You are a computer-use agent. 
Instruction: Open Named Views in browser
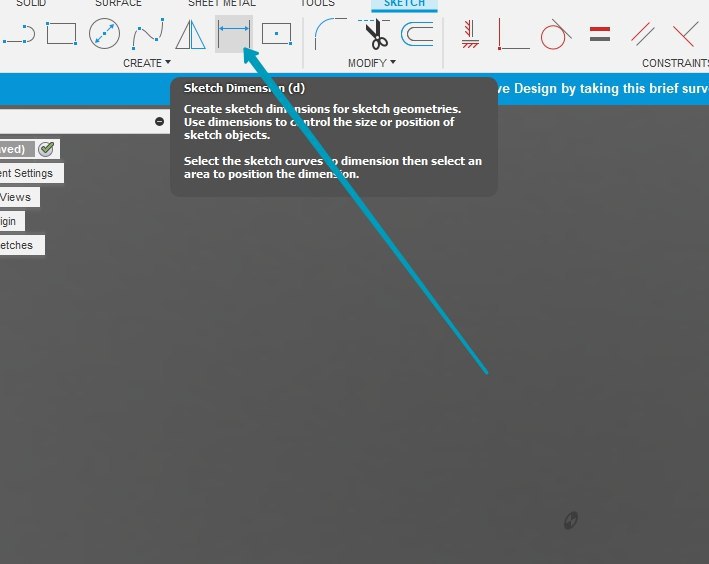(x=20, y=197)
